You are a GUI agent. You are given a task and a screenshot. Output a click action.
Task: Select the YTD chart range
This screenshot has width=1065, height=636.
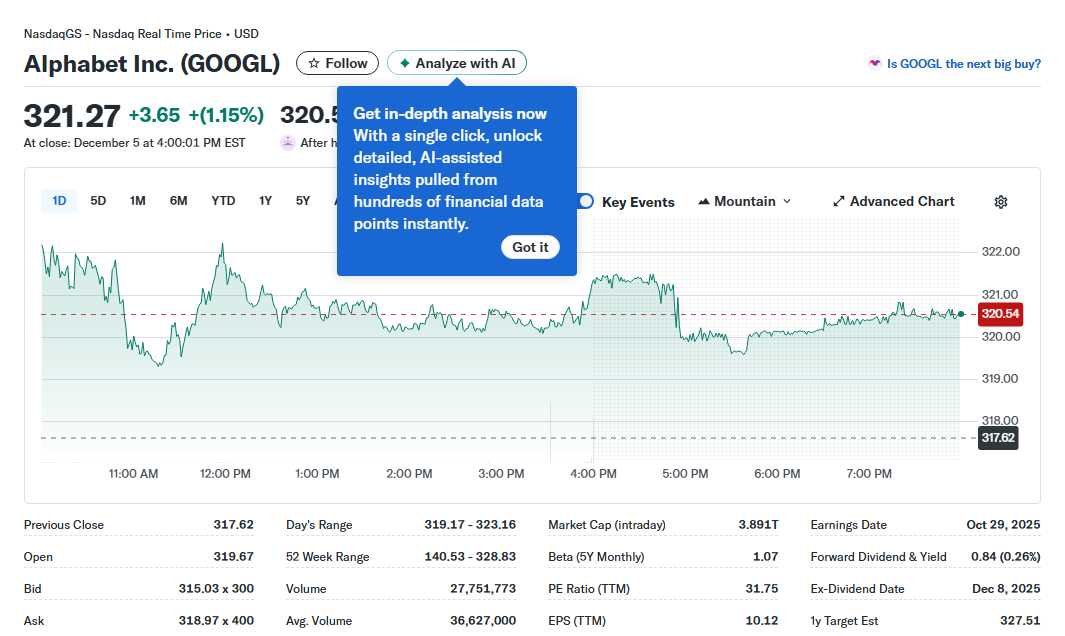pos(223,201)
